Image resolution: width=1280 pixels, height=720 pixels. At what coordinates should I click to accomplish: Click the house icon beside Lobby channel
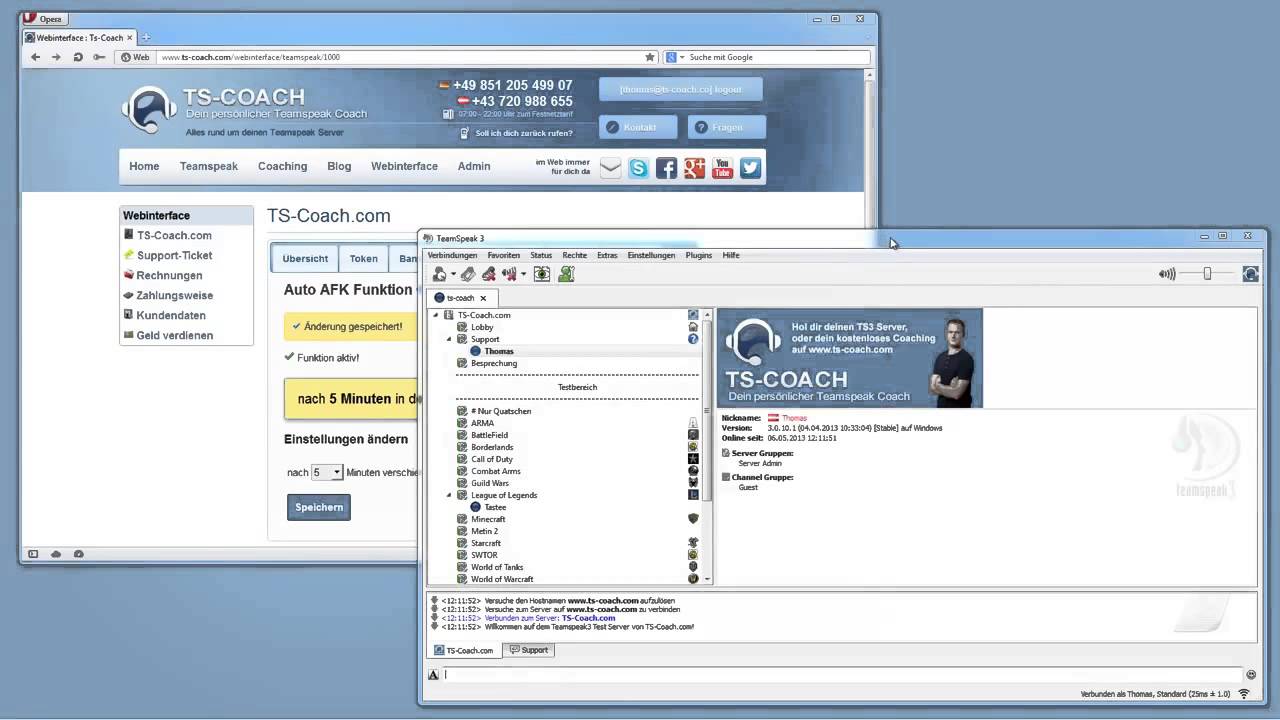pos(693,327)
